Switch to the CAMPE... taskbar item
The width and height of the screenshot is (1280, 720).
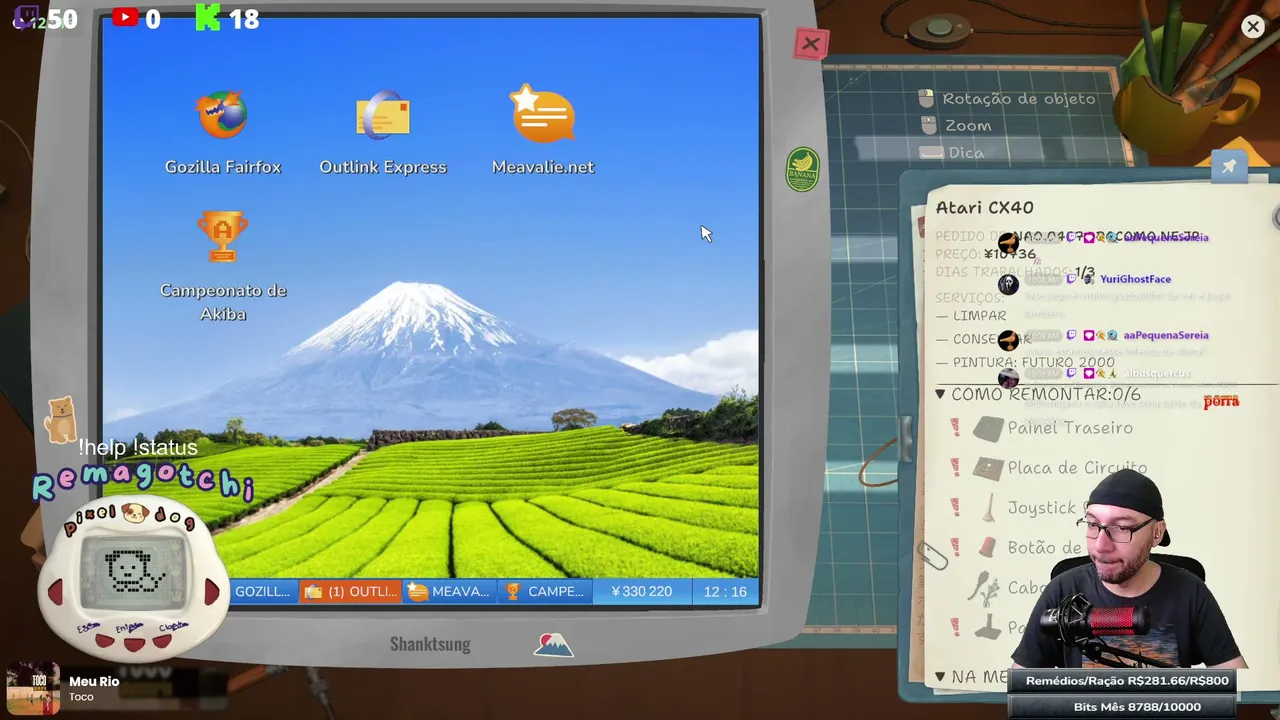(545, 591)
